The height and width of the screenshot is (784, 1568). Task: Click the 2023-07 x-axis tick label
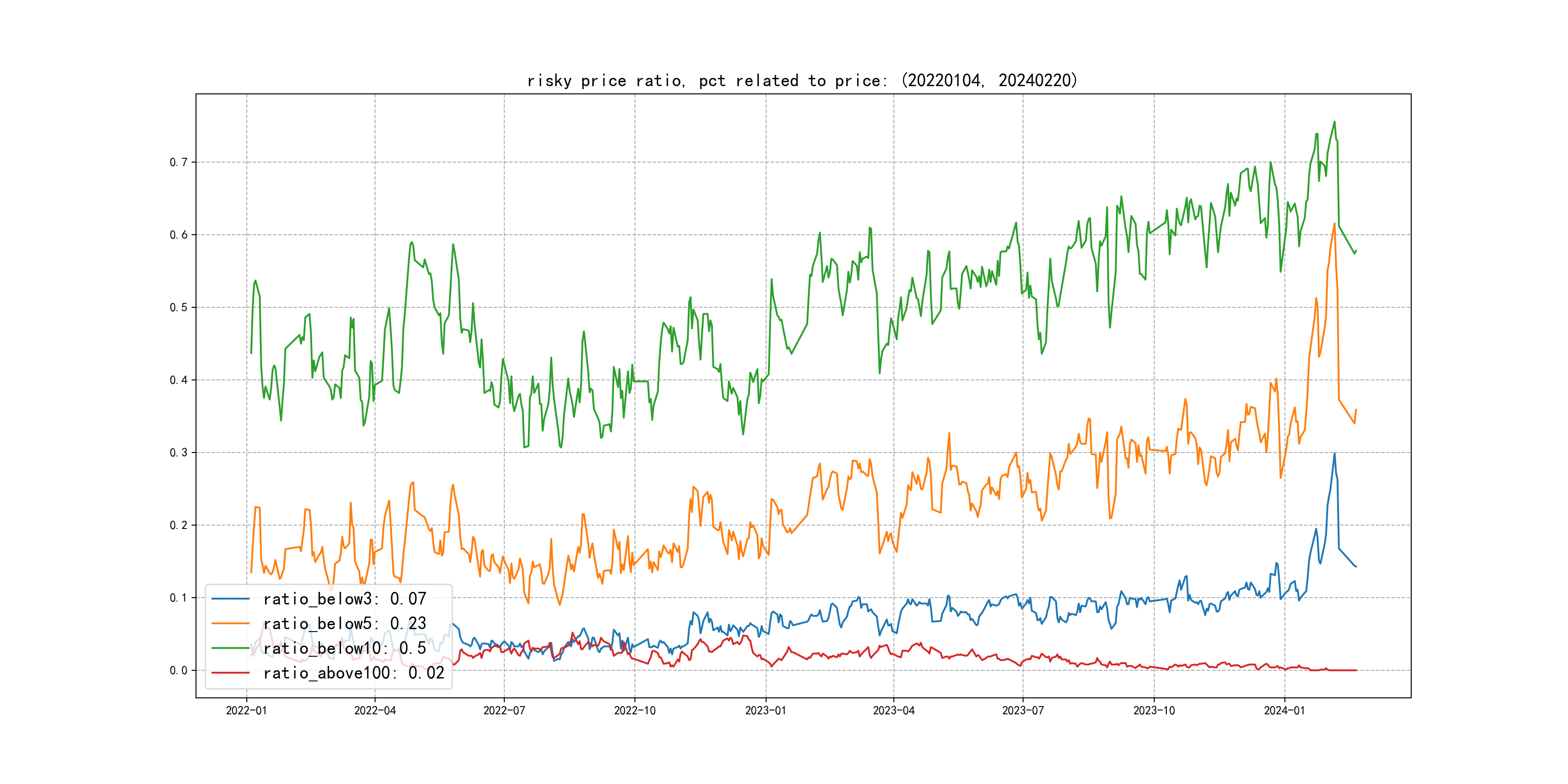[x=1023, y=710]
